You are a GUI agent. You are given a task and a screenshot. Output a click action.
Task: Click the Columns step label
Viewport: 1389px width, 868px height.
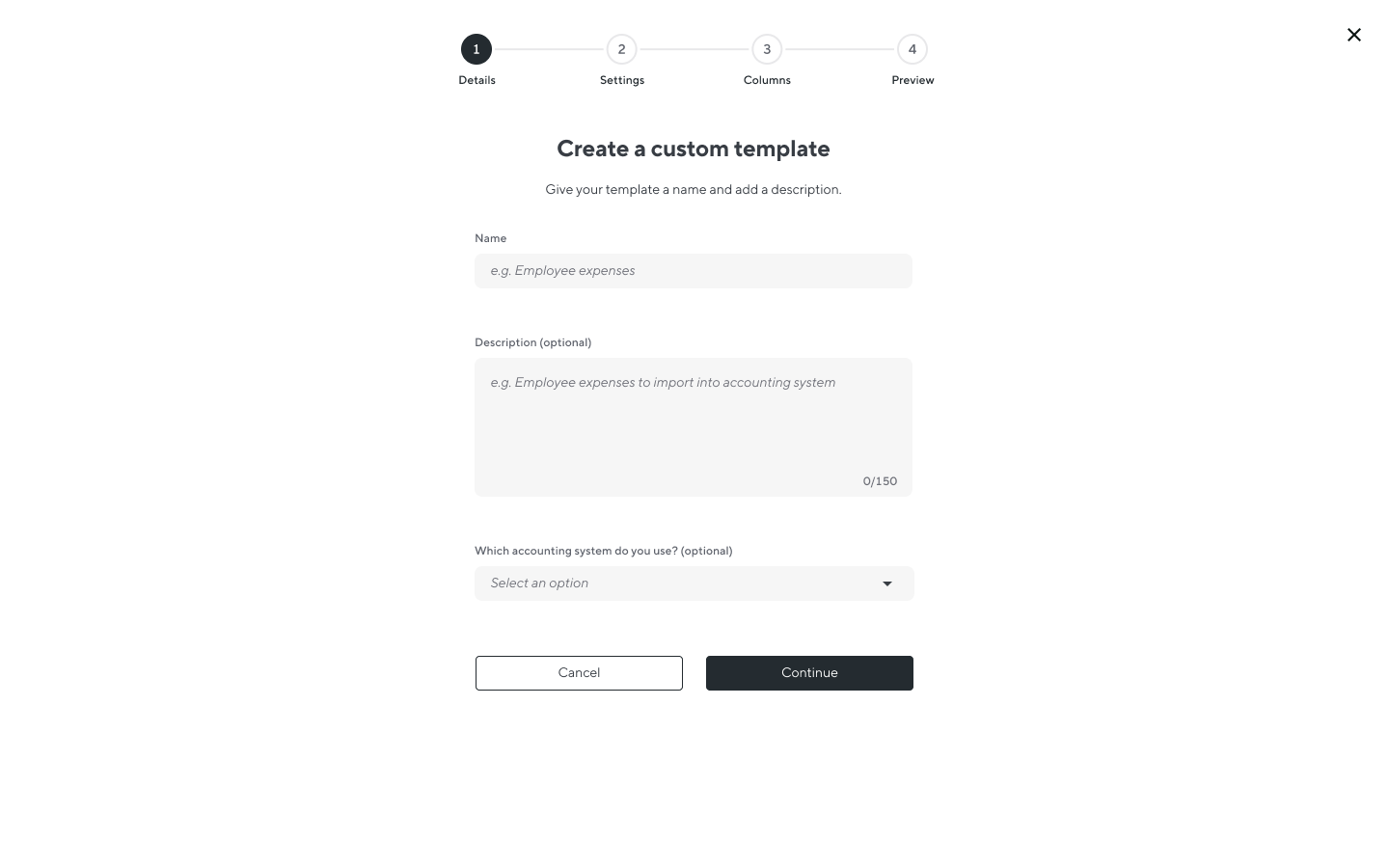point(767,80)
